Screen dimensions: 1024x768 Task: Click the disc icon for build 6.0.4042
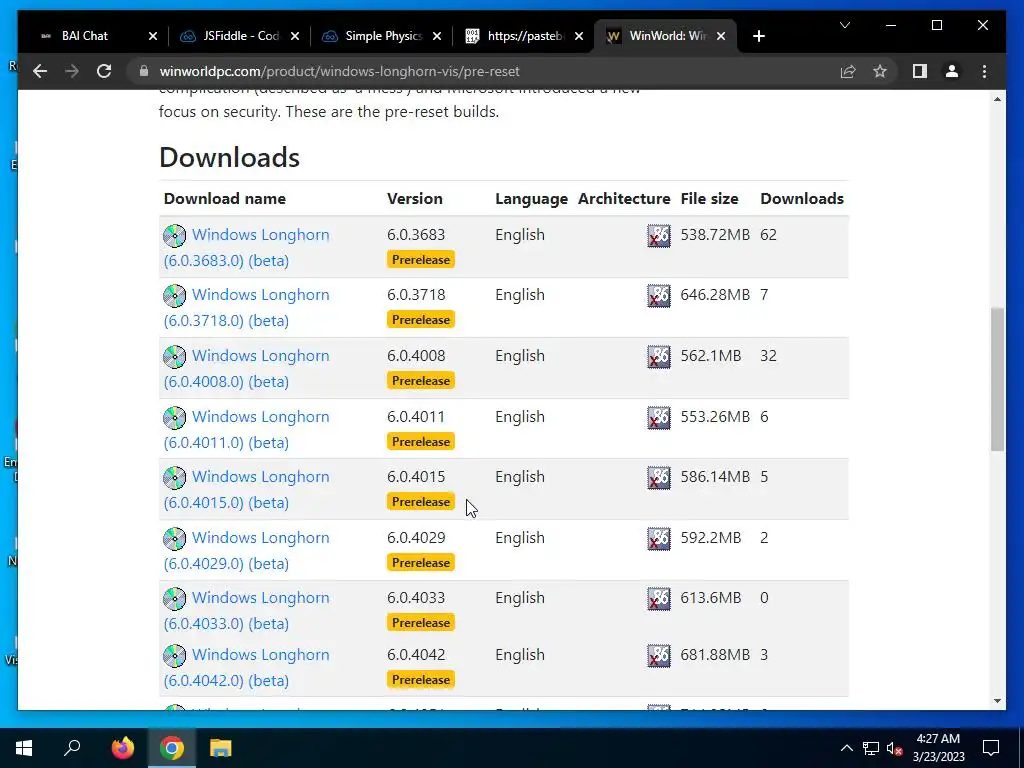click(x=174, y=656)
